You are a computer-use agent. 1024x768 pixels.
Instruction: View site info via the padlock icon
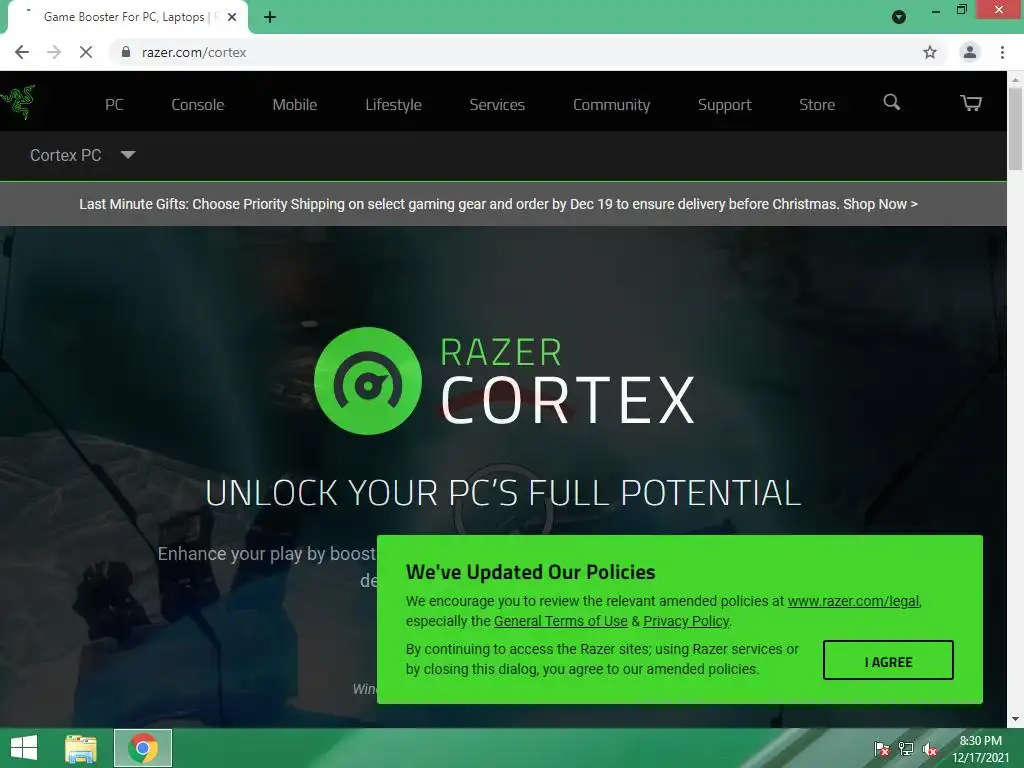(126, 52)
